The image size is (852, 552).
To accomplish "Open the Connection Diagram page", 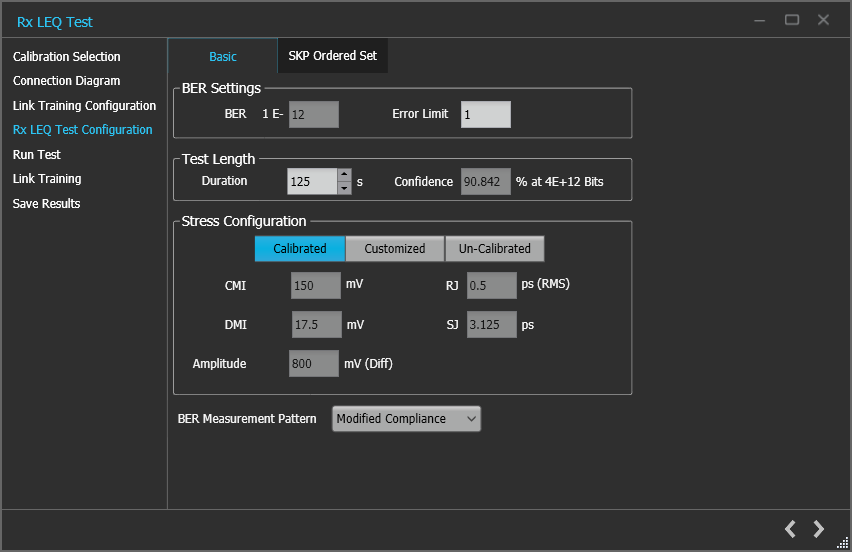I will coord(67,81).
